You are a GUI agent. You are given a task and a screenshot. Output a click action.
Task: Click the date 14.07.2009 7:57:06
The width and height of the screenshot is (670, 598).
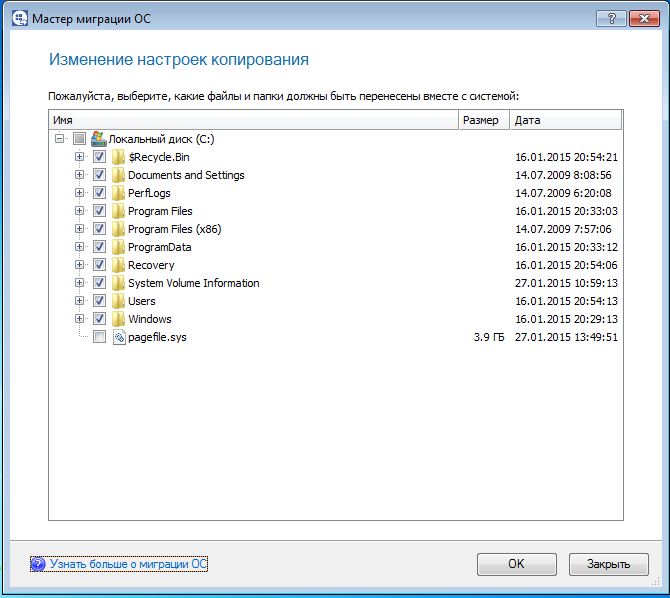pyautogui.click(x=563, y=229)
